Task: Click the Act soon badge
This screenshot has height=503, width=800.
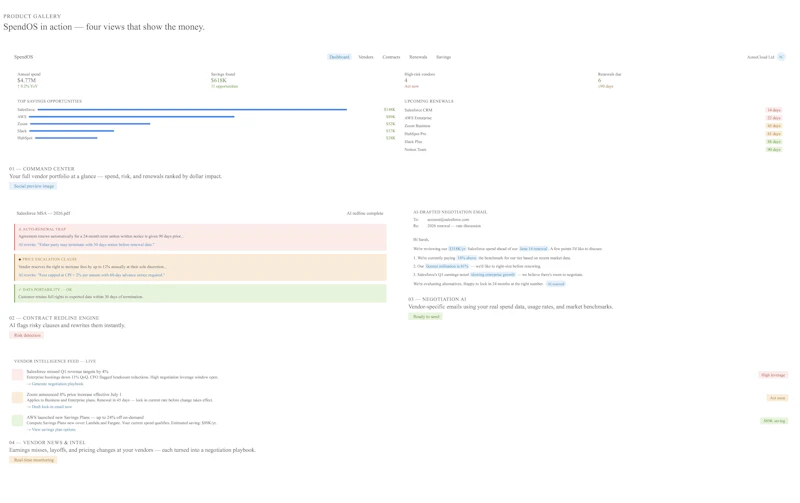Action: (x=778, y=398)
